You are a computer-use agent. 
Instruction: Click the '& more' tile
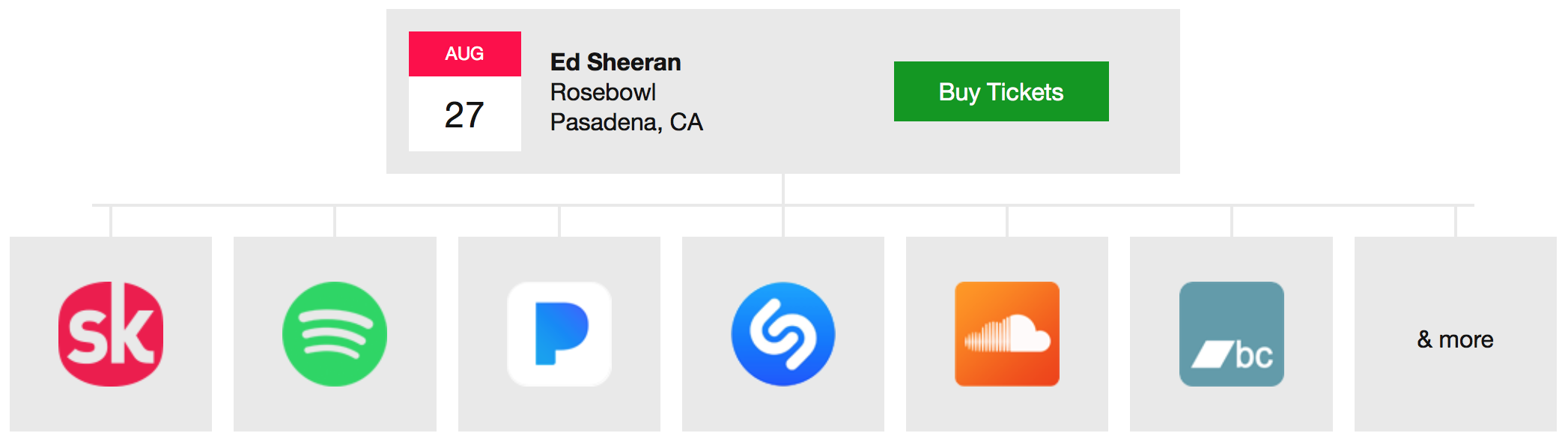(x=1456, y=334)
